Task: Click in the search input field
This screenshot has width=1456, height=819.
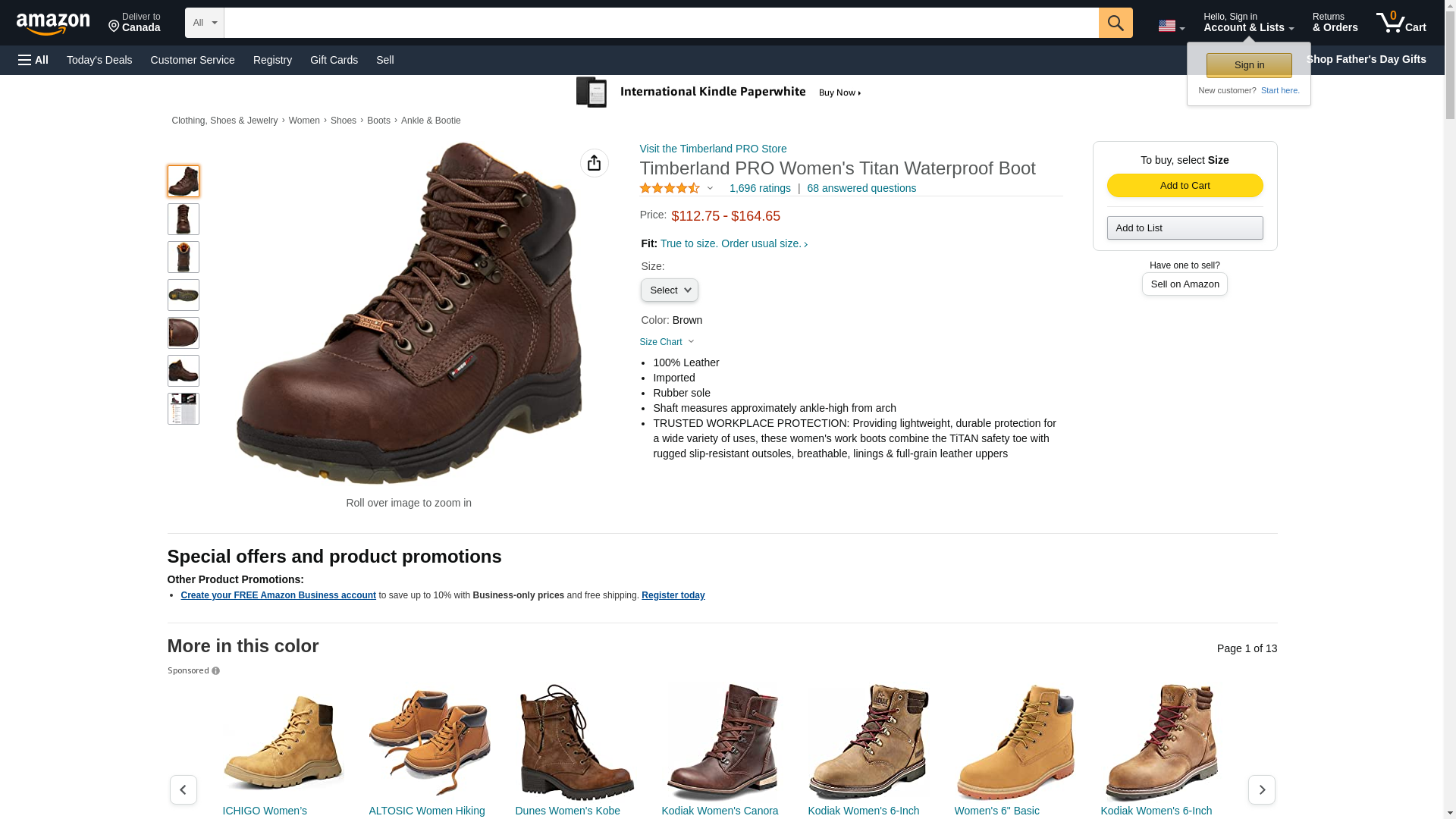Action: [661, 23]
